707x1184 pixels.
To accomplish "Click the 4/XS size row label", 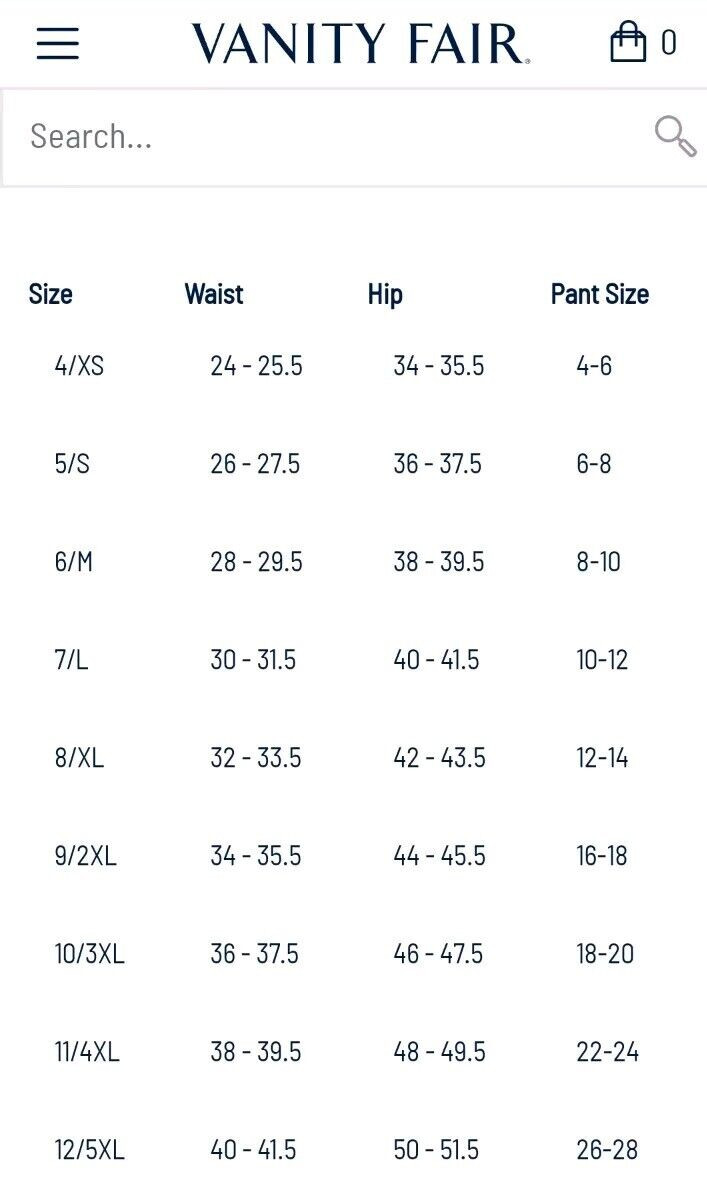I will (79, 366).
